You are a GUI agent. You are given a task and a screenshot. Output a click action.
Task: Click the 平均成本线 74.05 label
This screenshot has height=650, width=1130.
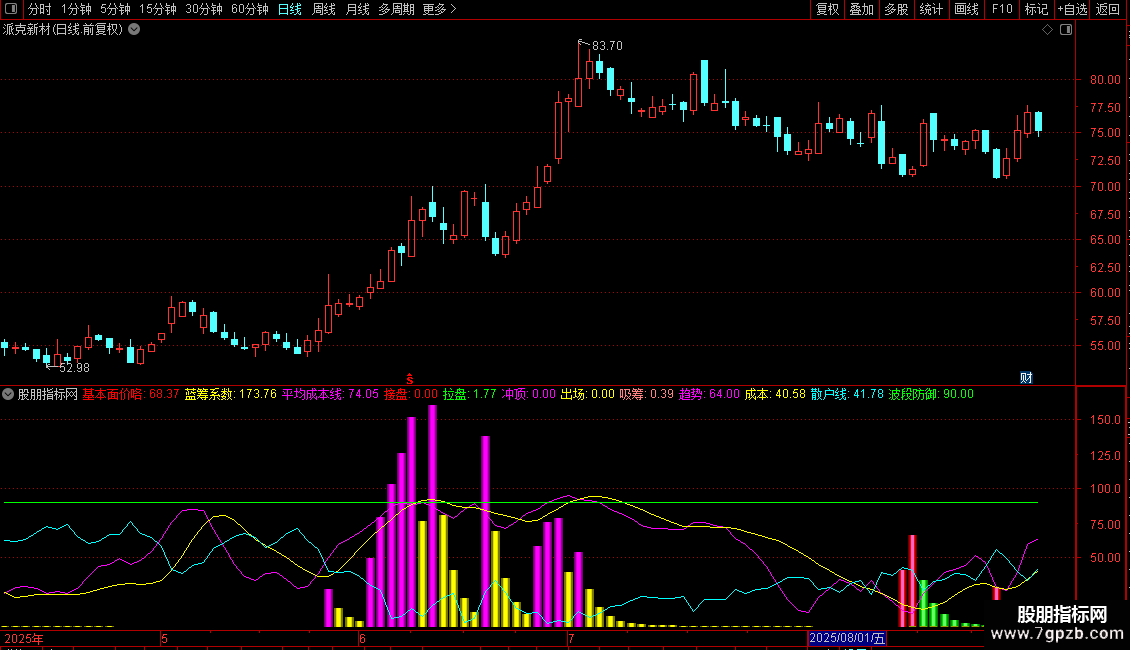[330, 394]
